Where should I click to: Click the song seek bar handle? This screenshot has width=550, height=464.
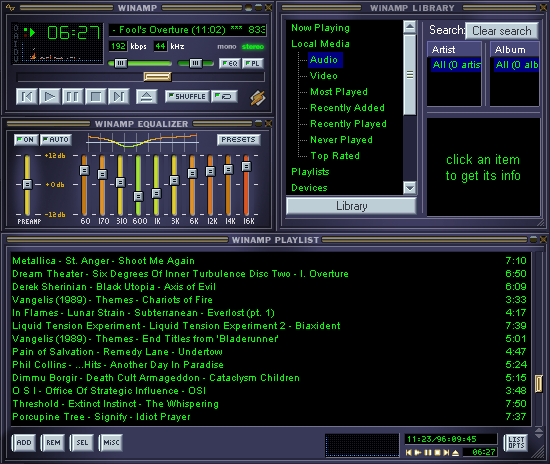[157, 76]
